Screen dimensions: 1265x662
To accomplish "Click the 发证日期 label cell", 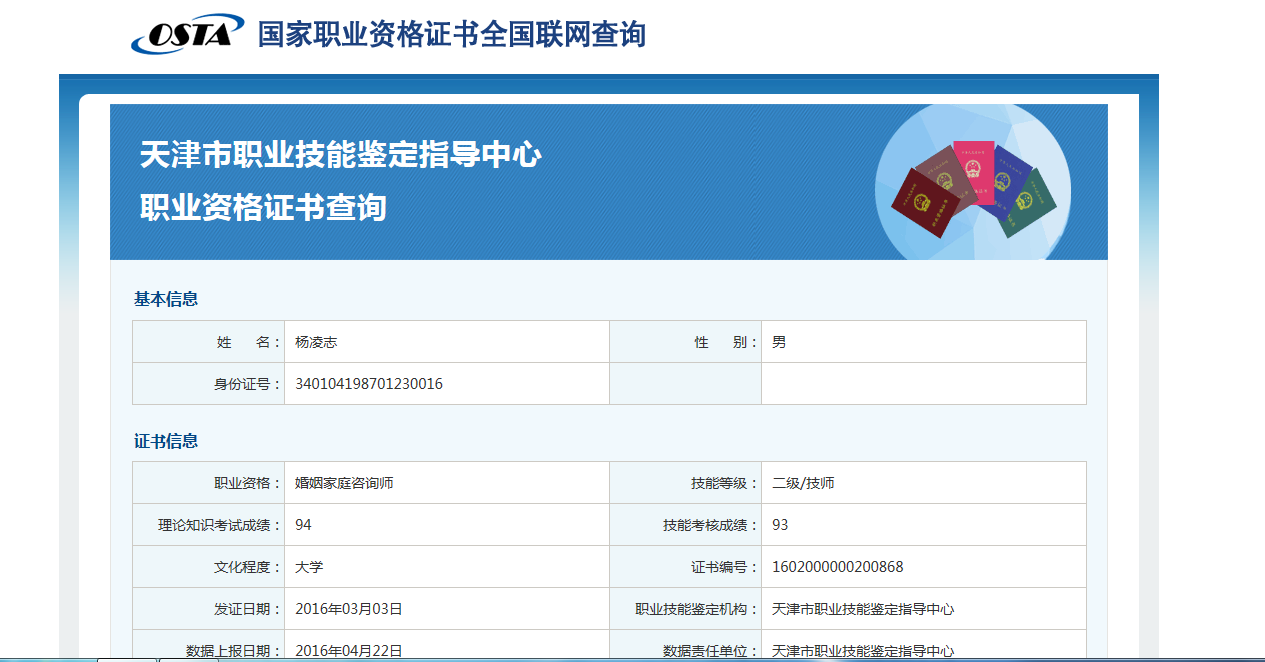I will 209,609.
